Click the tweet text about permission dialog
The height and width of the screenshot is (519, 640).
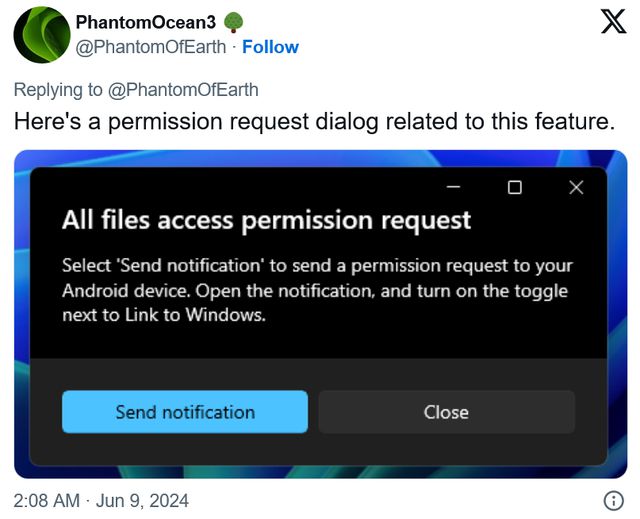(313, 122)
